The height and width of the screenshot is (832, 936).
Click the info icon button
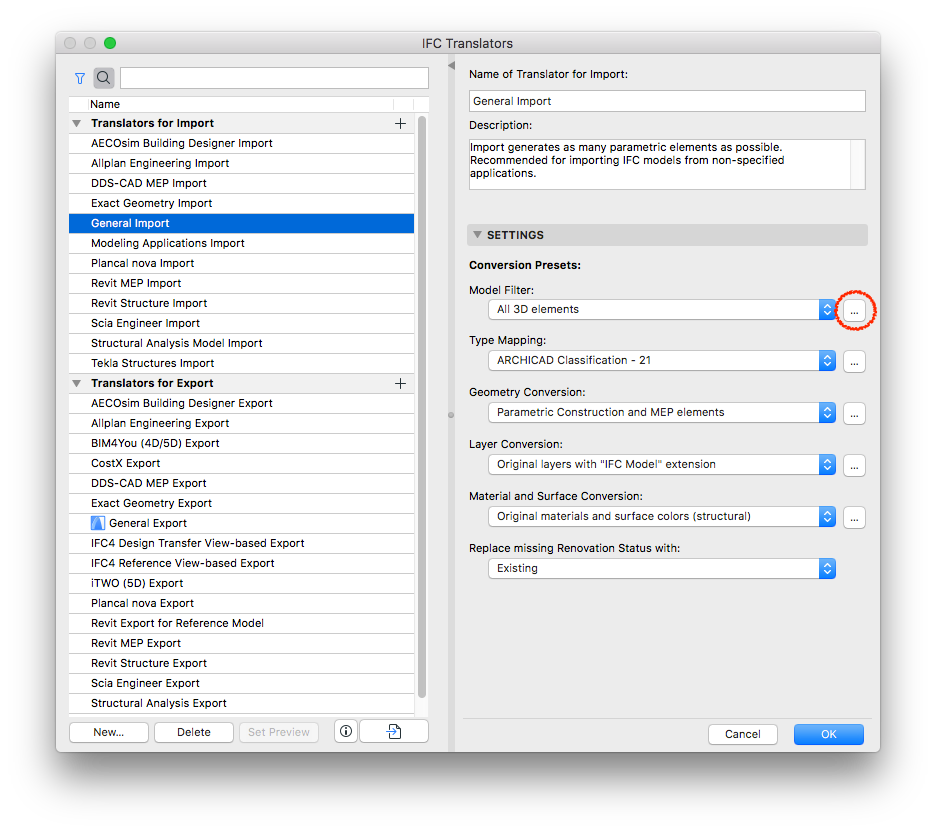click(346, 731)
